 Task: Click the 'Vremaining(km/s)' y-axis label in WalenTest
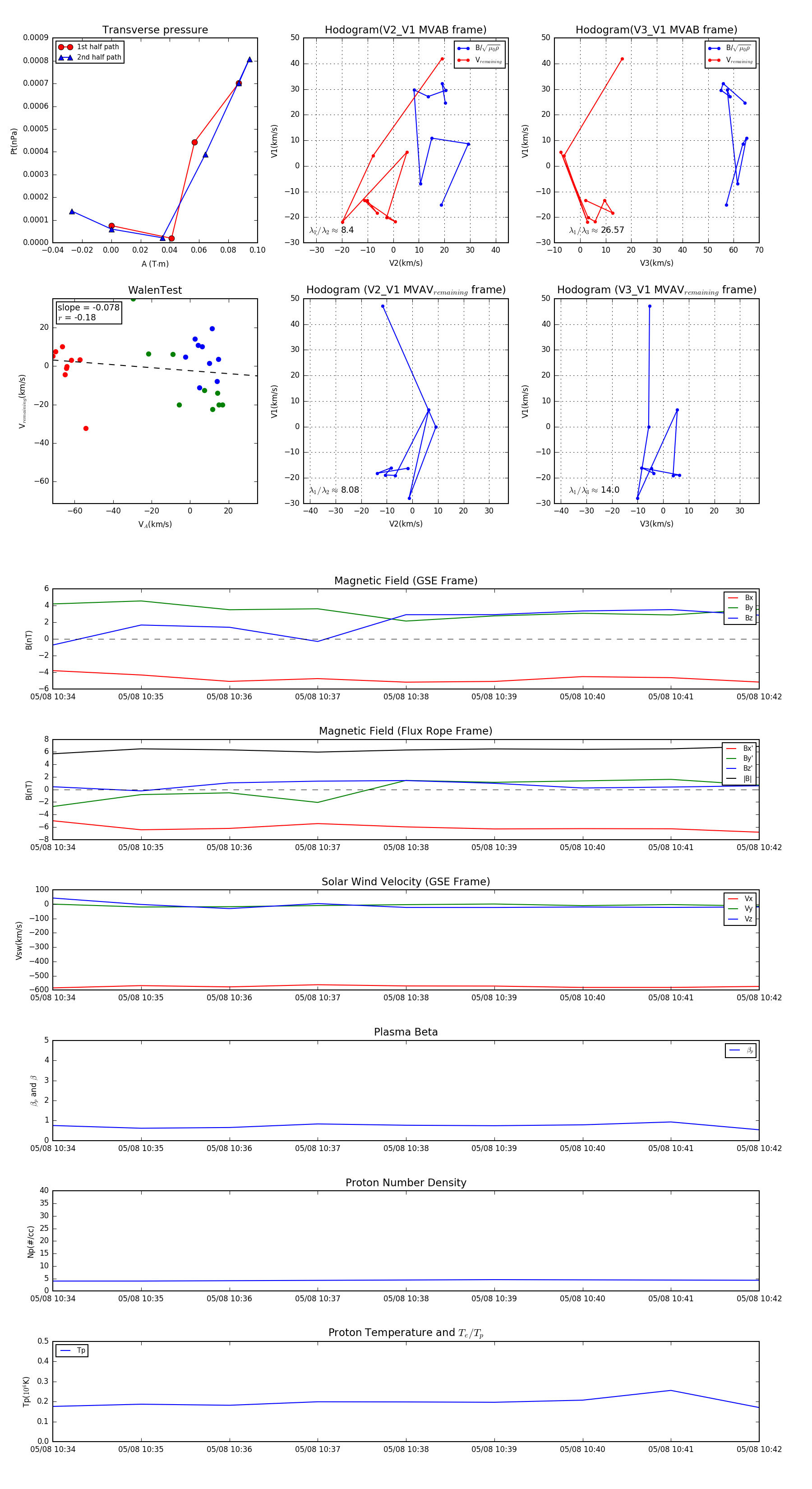[22, 401]
